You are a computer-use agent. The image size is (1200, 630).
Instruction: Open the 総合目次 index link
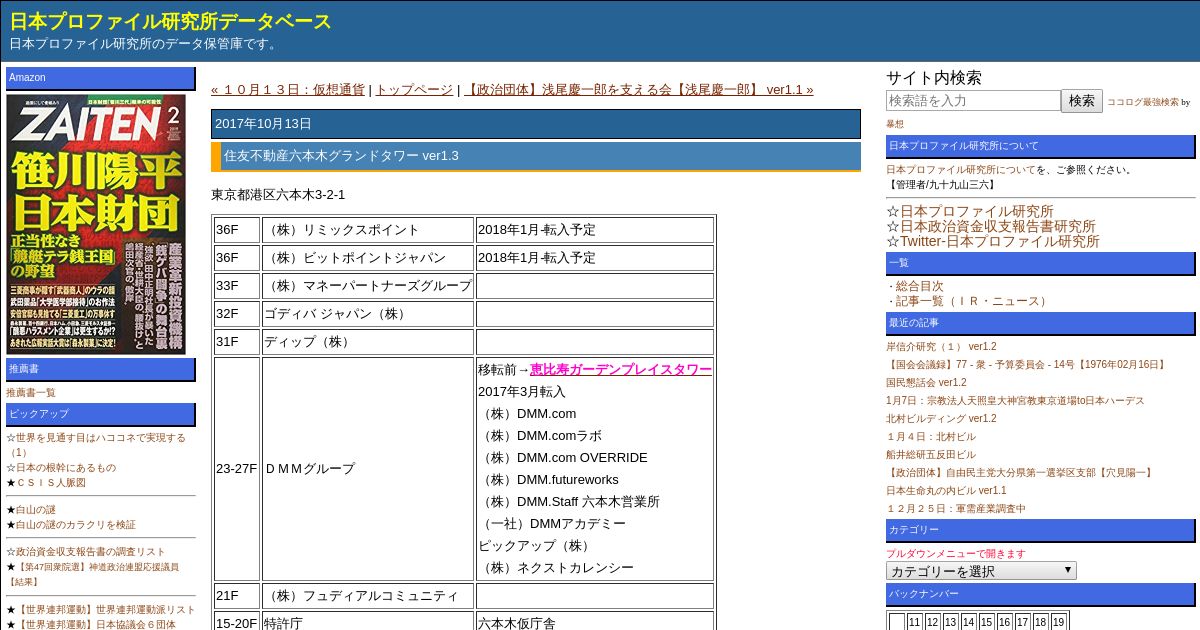919,286
